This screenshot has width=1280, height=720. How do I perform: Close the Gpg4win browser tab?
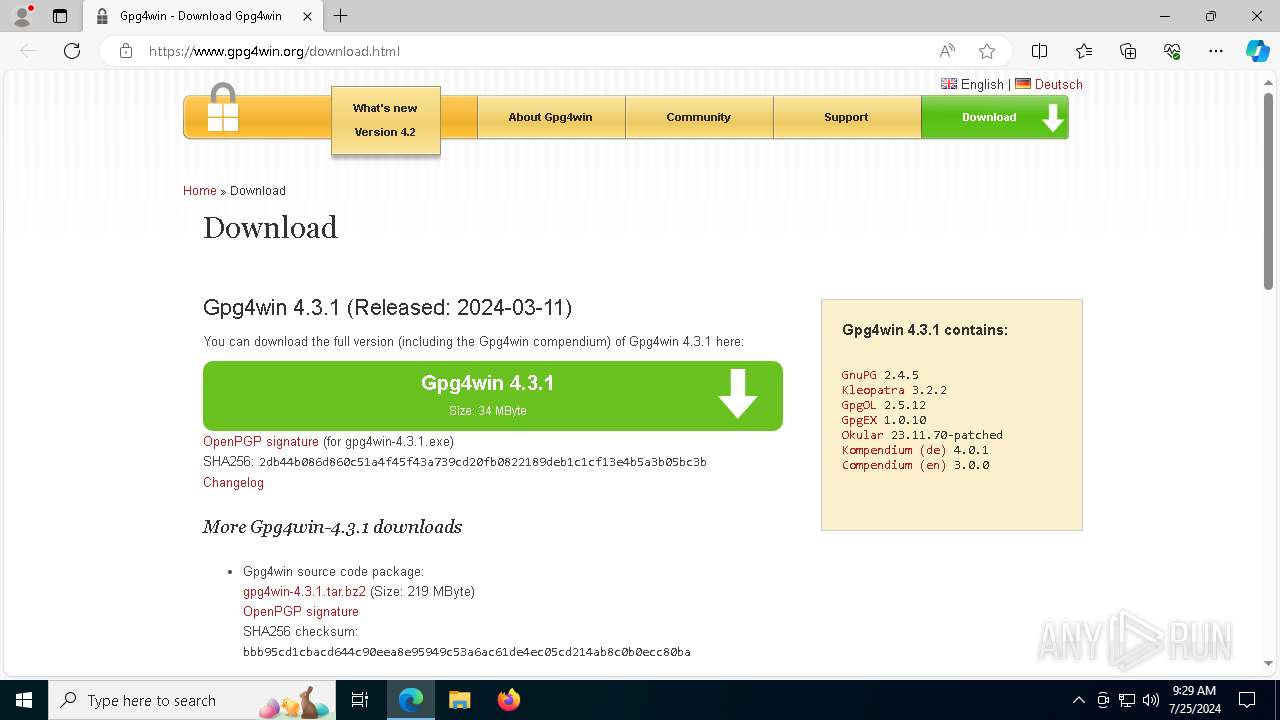coord(308,16)
